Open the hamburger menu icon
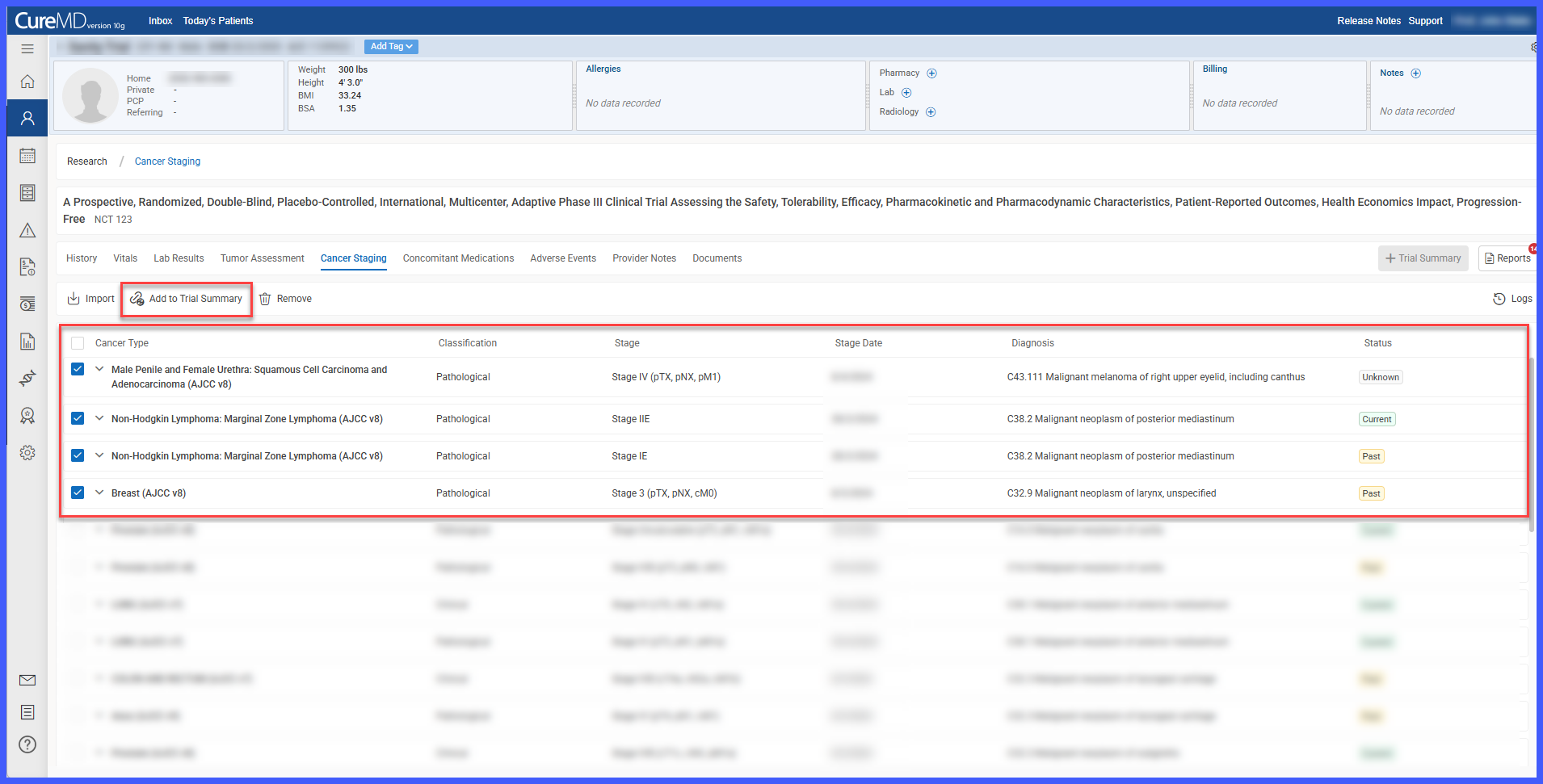This screenshot has width=1543, height=784. click(x=27, y=48)
